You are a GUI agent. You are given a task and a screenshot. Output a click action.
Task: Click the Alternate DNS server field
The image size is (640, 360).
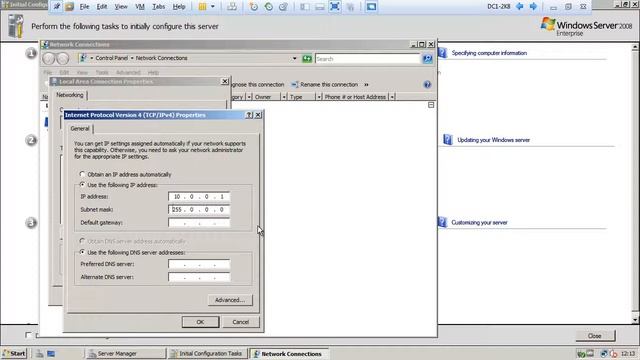tap(199, 278)
